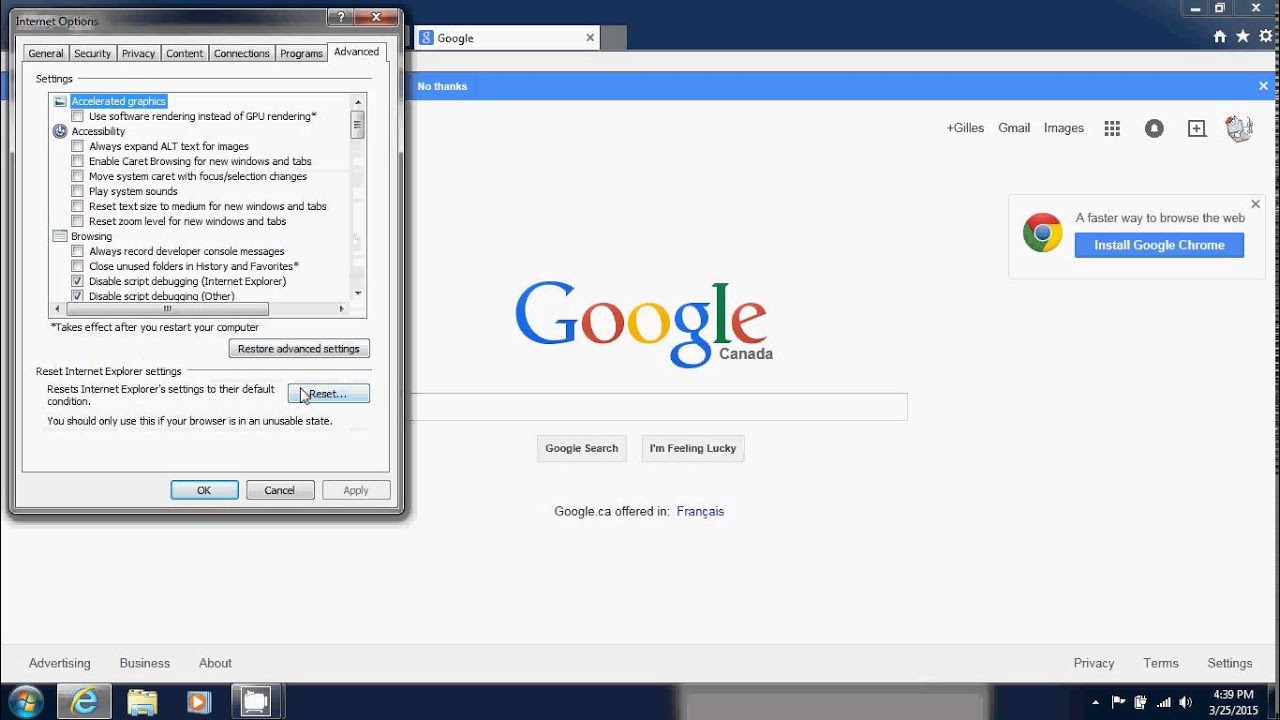Image resolution: width=1280 pixels, height=720 pixels.
Task: Check Close unused folders in History
Action: [77, 266]
